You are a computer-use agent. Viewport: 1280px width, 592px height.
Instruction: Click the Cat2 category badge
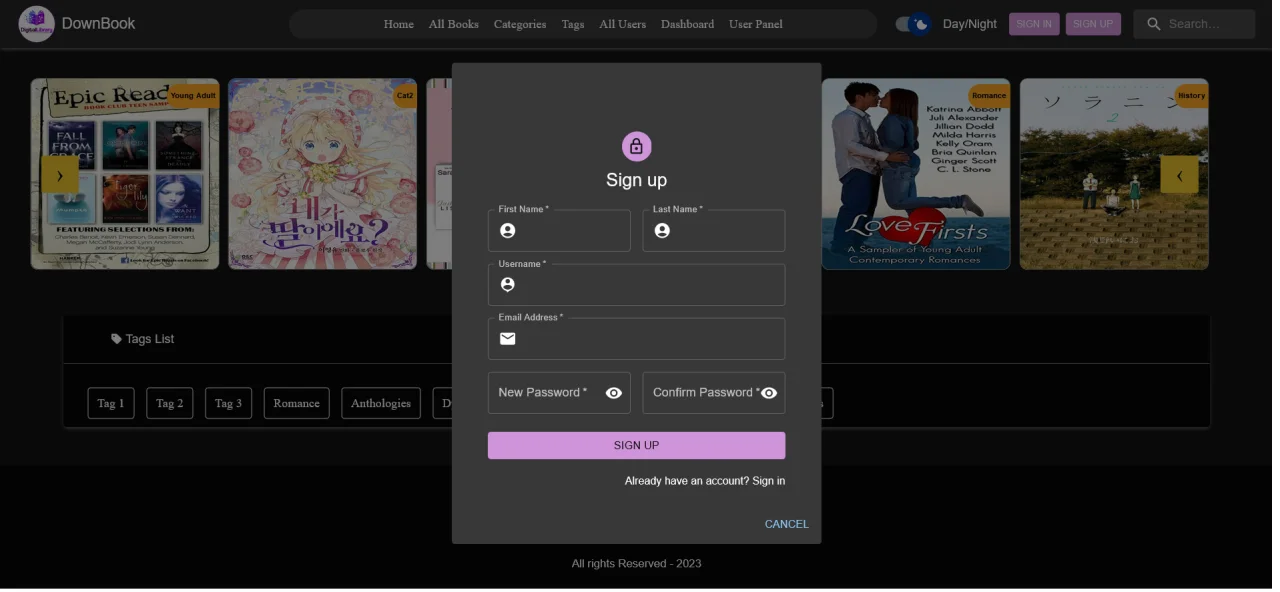405,96
